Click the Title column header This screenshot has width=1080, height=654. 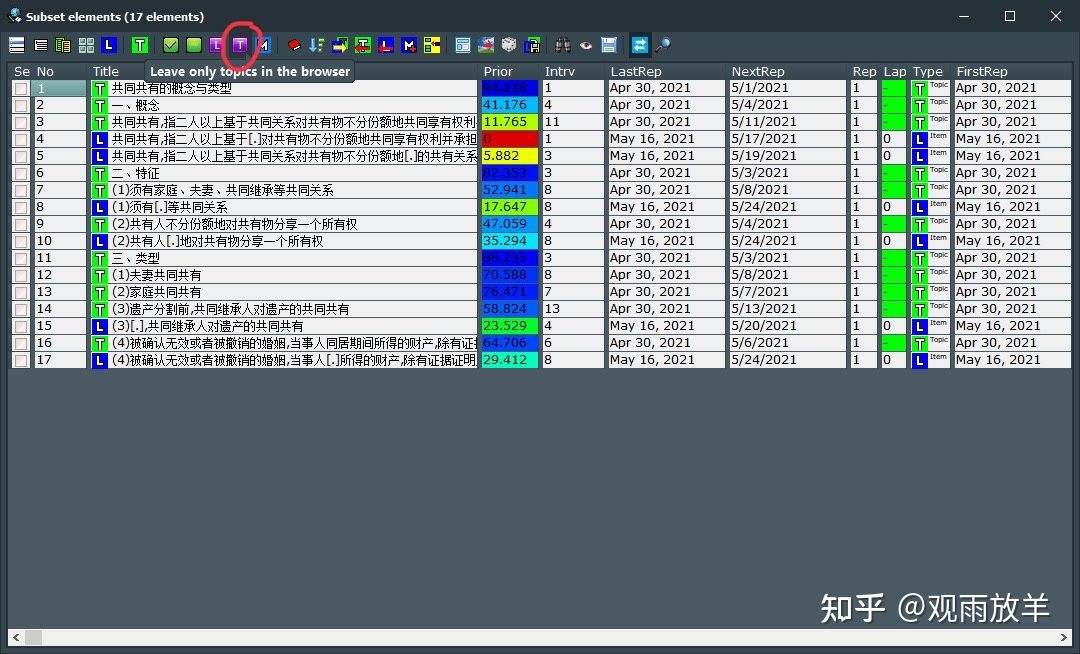[x=106, y=71]
